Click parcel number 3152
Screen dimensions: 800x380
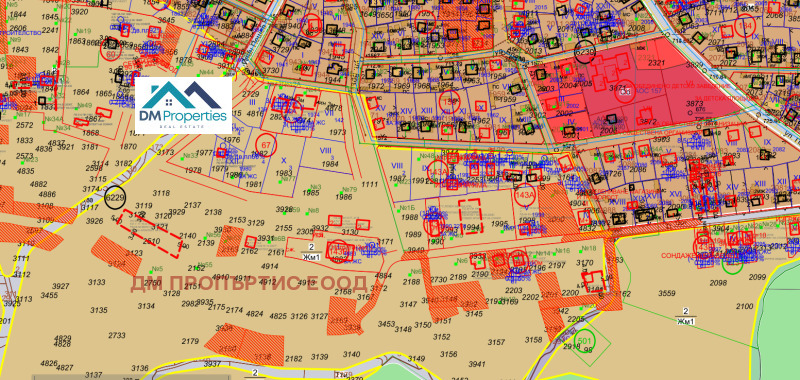[x=442, y=337]
